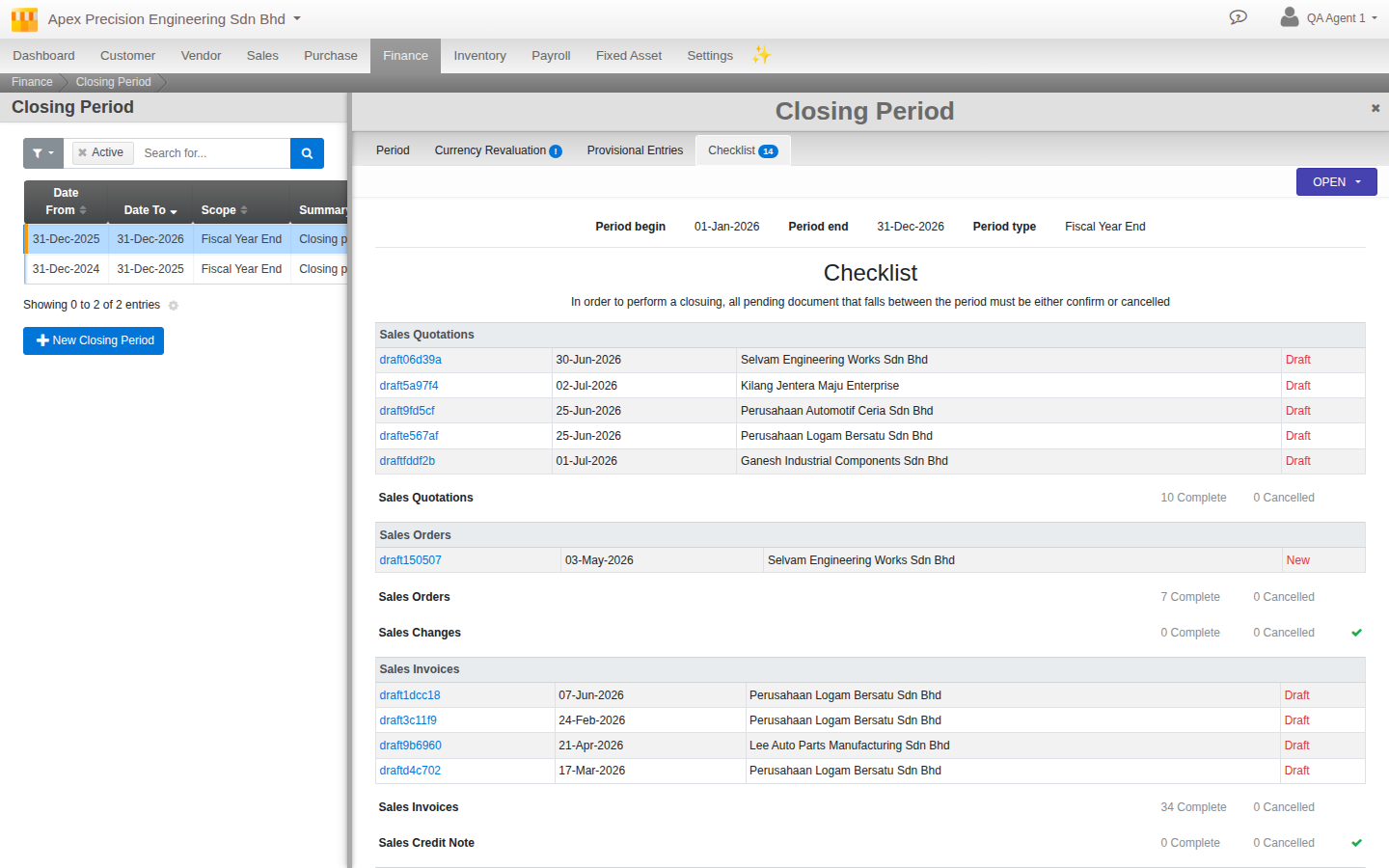Click the Currency Revaluation count badge
Viewport: 1389px width, 868px height.
[x=556, y=151]
